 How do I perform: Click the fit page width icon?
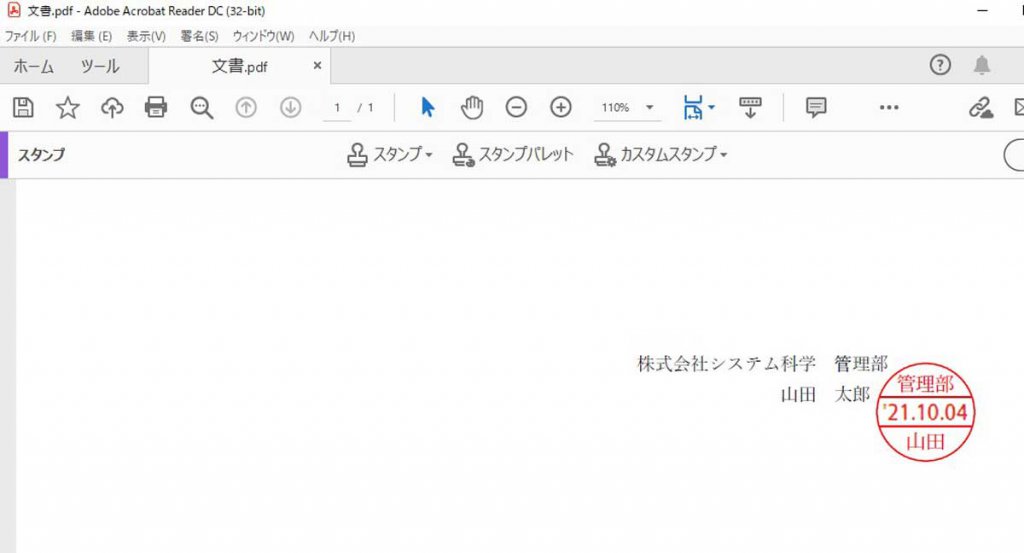click(x=693, y=107)
